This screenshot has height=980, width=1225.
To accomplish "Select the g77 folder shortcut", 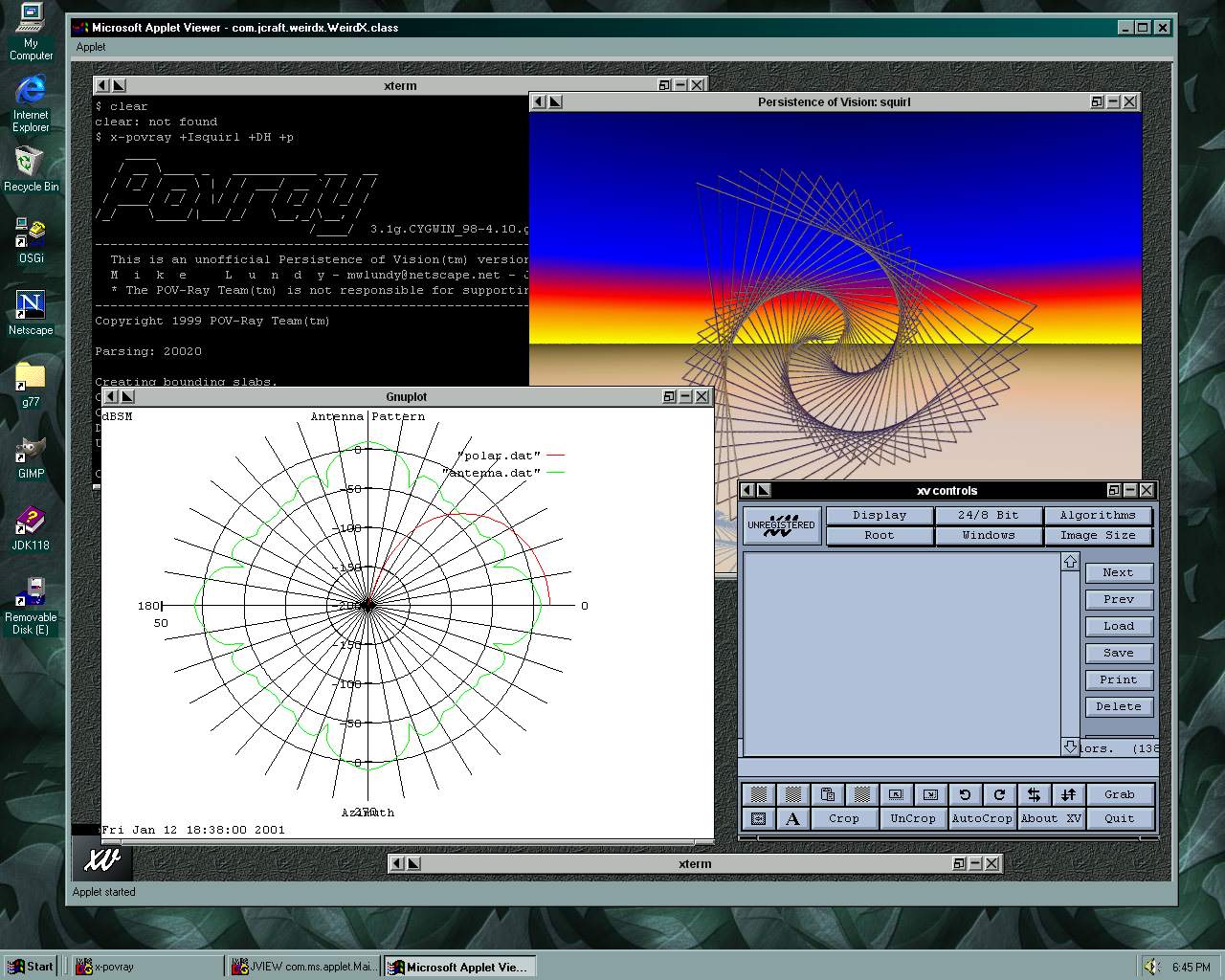I will [x=31, y=385].
